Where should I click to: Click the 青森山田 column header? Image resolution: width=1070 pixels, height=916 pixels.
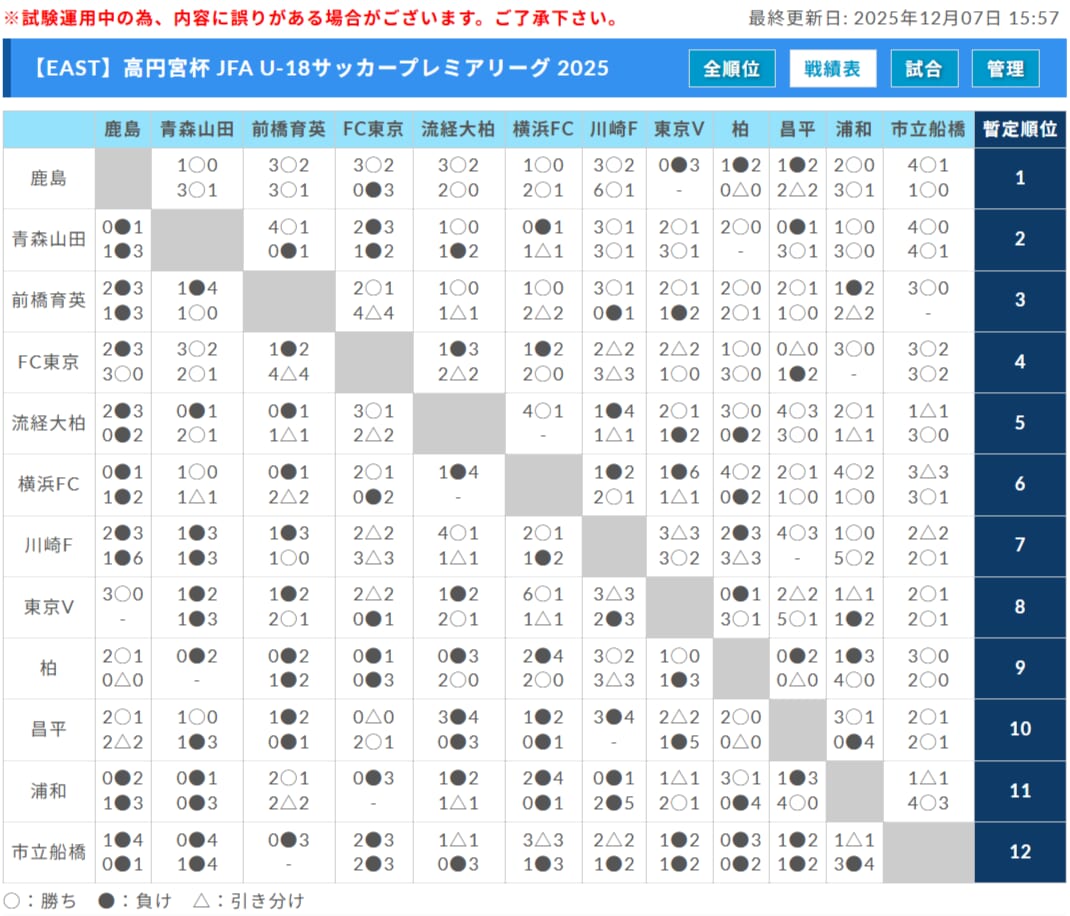pos(197,130)
